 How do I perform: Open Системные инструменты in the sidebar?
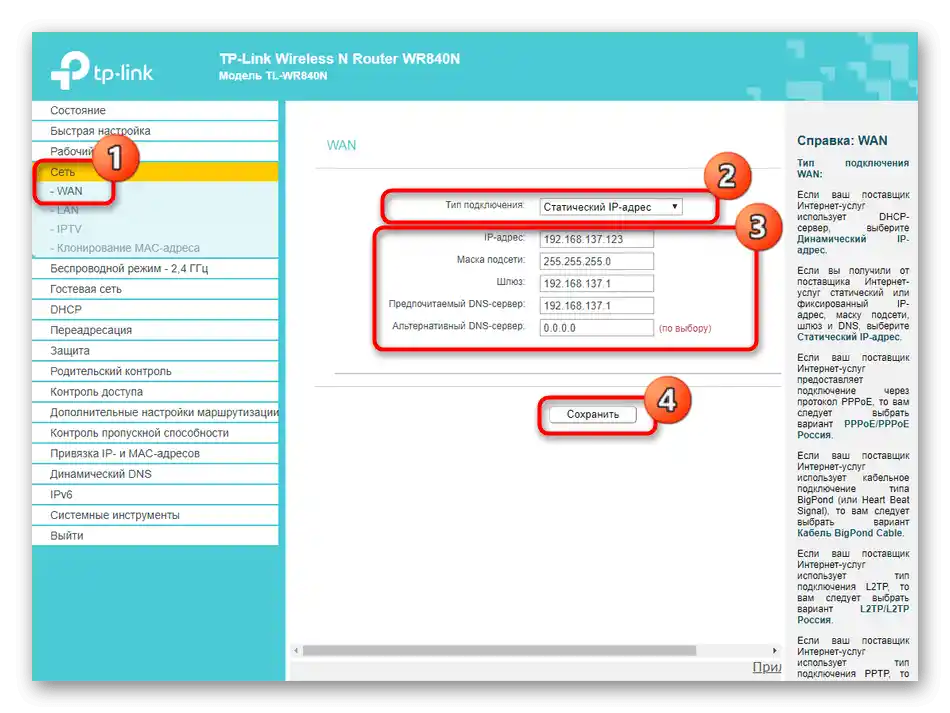pyautogui.click(x=155, y=516)
